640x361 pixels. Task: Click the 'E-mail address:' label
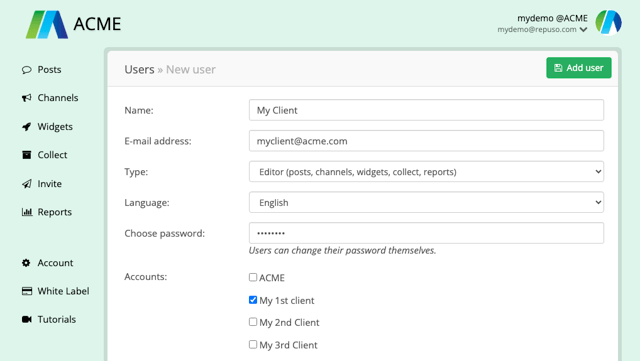[x=158, y=141]
